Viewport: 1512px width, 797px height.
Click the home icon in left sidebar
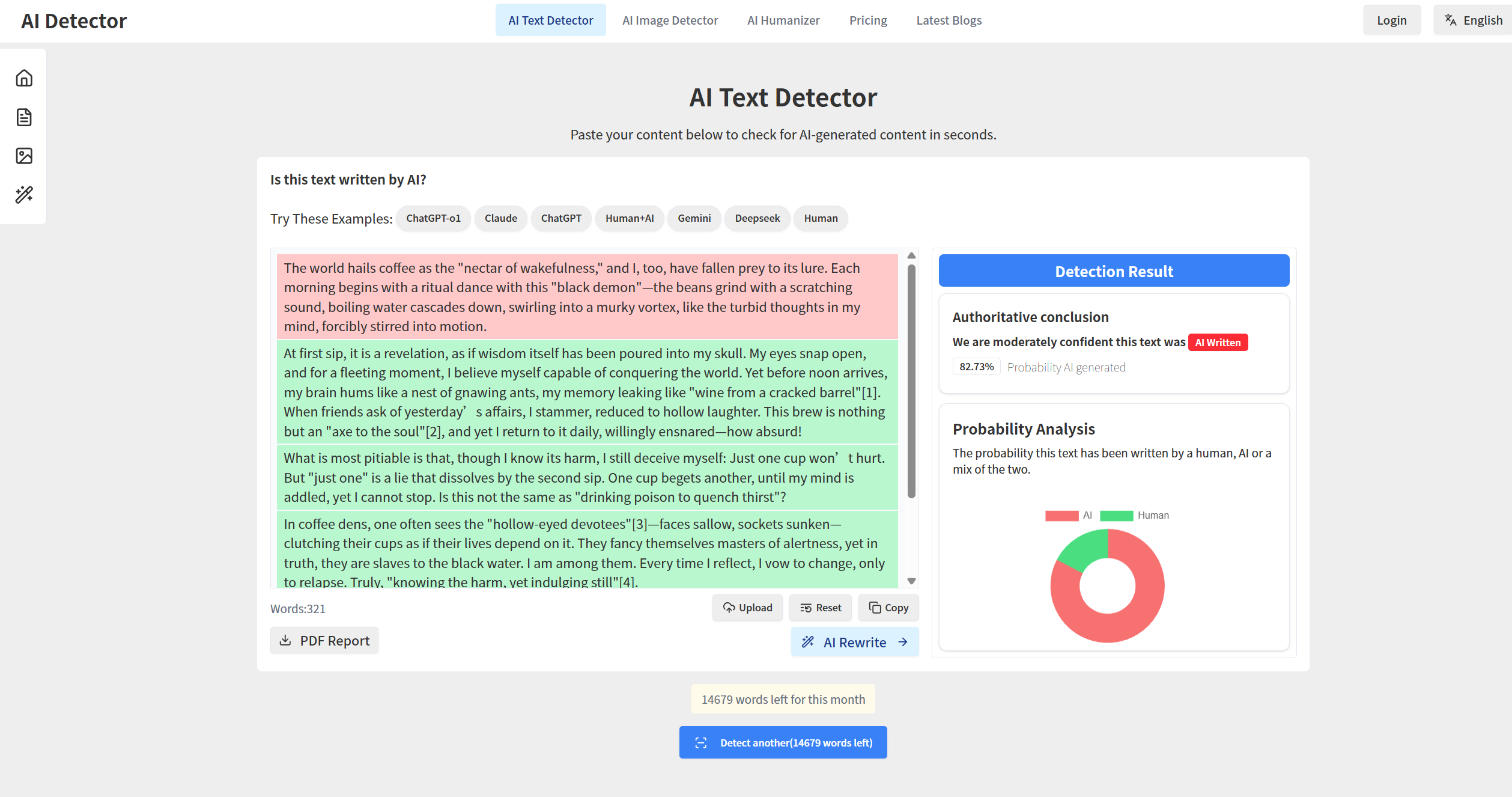(x=24, y=78)
